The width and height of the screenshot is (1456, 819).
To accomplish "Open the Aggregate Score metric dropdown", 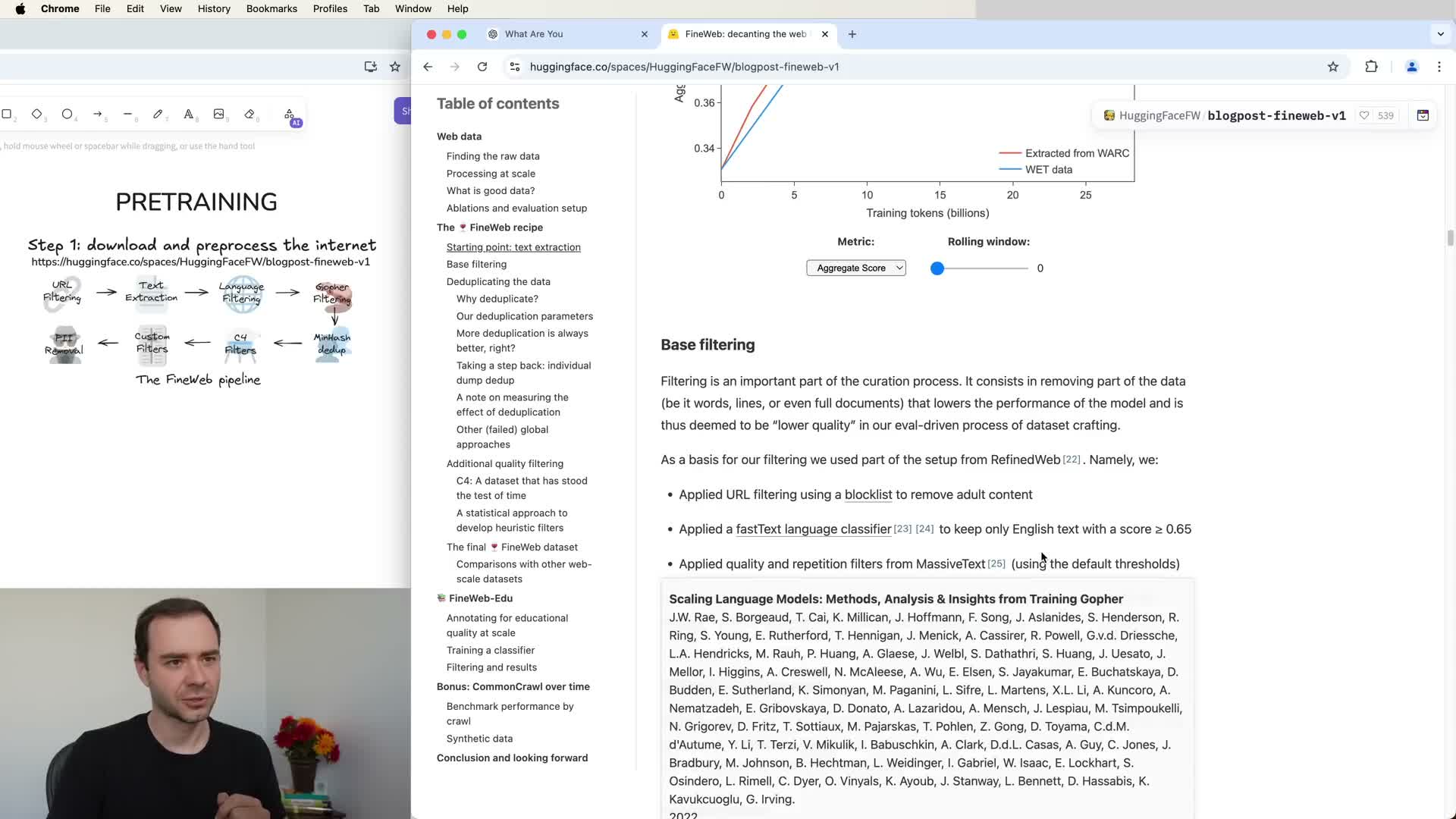I will pos(856,268).
